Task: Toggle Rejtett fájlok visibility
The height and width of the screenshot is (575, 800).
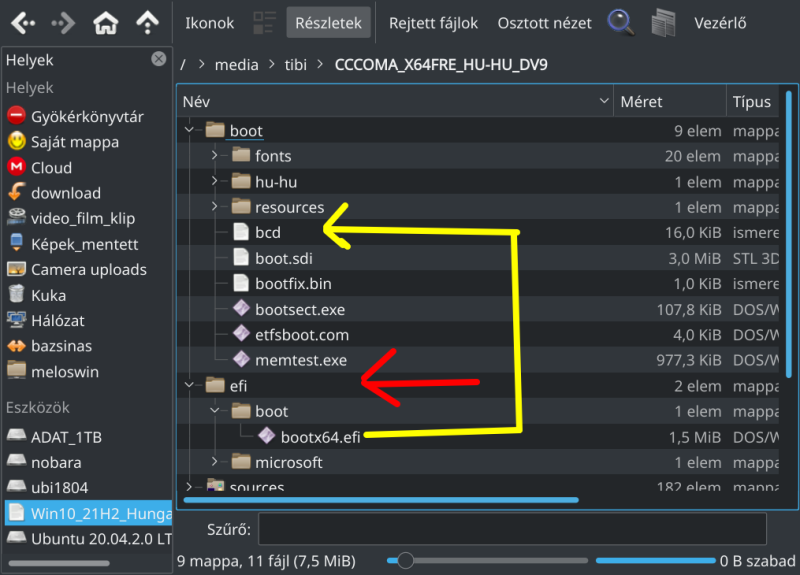Action: [x=433, y=23]
